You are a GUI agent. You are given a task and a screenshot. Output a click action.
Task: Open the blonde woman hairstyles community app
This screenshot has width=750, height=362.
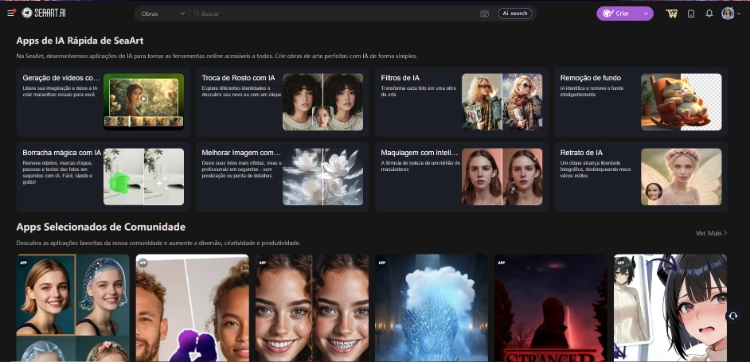pyautogui.click(x=73, y=308)
